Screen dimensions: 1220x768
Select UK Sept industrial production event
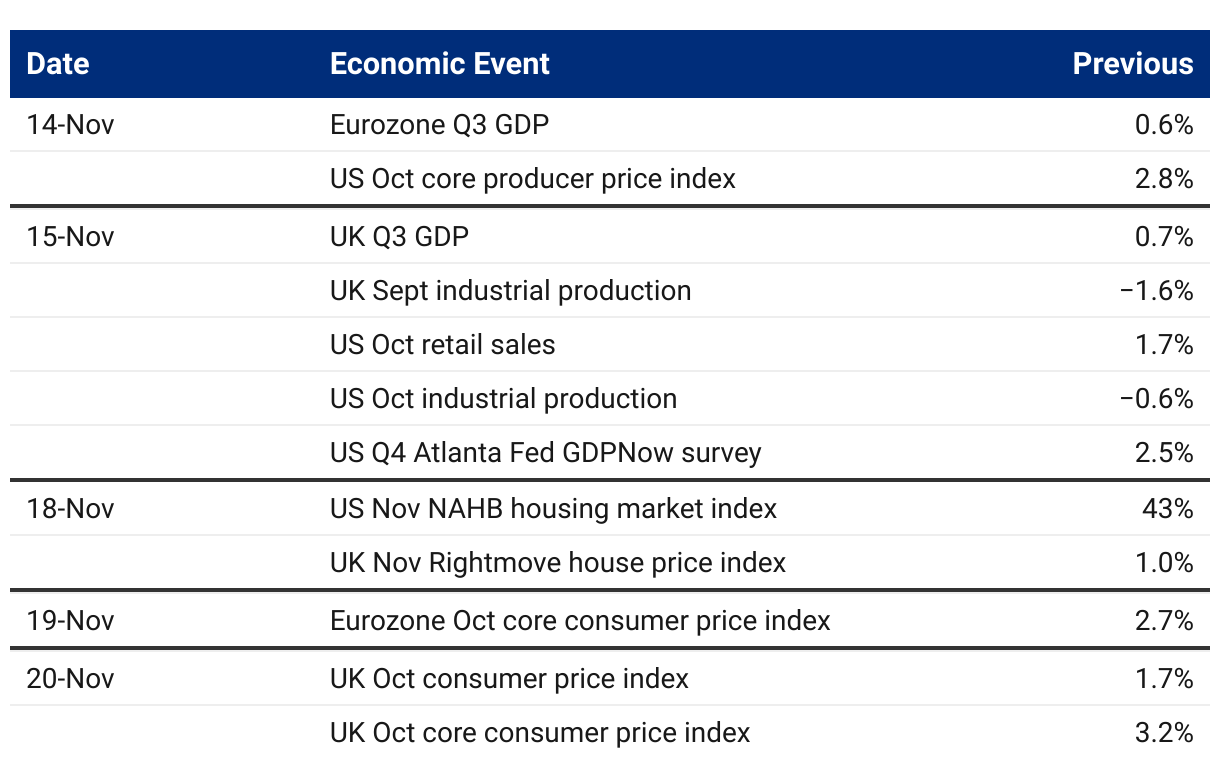click(510, 291)
